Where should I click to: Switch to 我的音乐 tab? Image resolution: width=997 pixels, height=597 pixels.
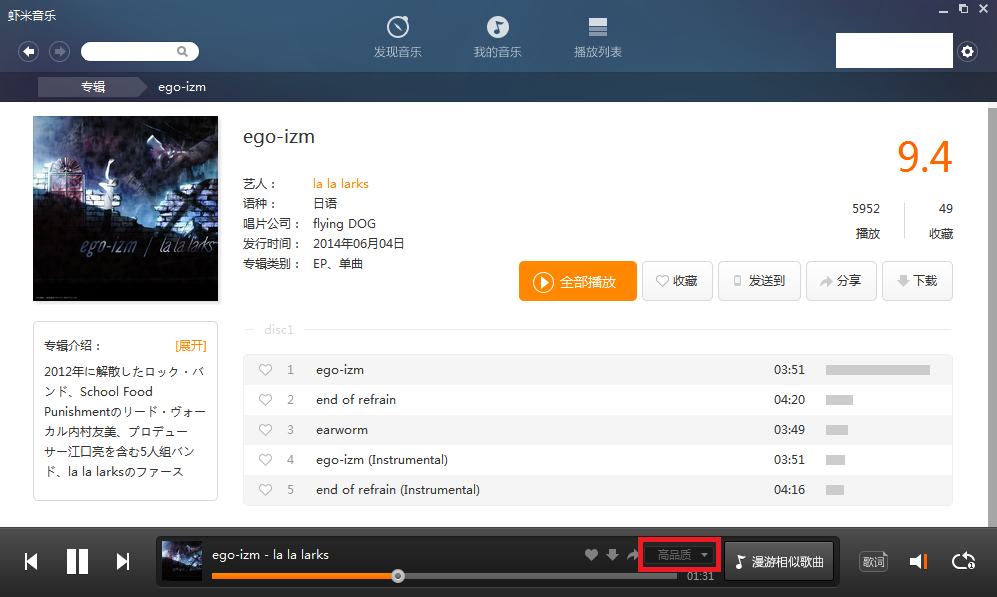498,38
